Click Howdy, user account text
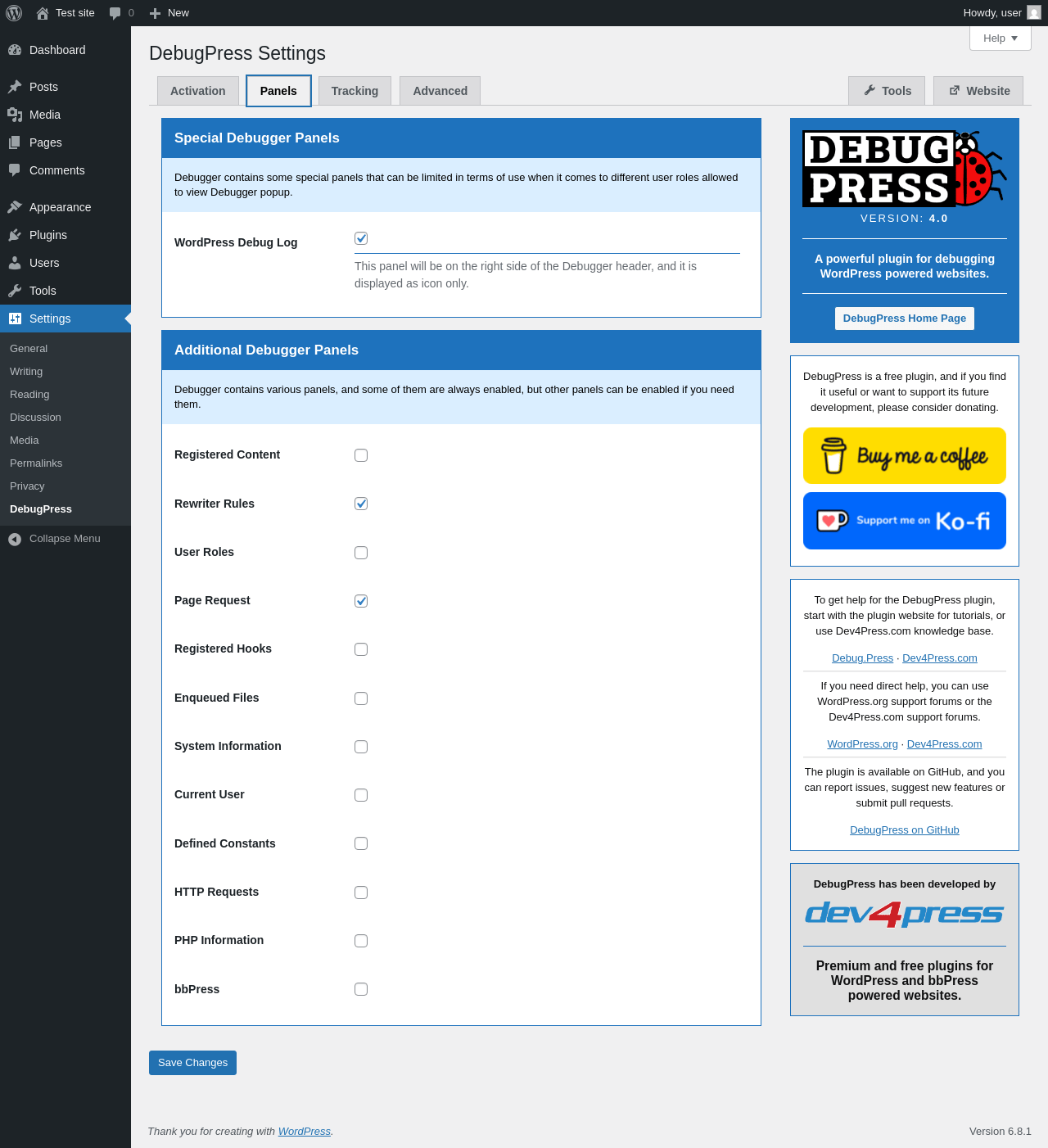The image size is (1048, 1148). point(992,13)
